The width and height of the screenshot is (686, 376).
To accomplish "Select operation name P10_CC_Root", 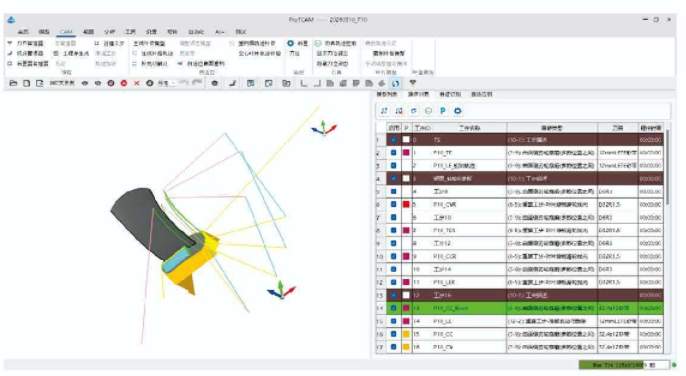I will point(450,308).
